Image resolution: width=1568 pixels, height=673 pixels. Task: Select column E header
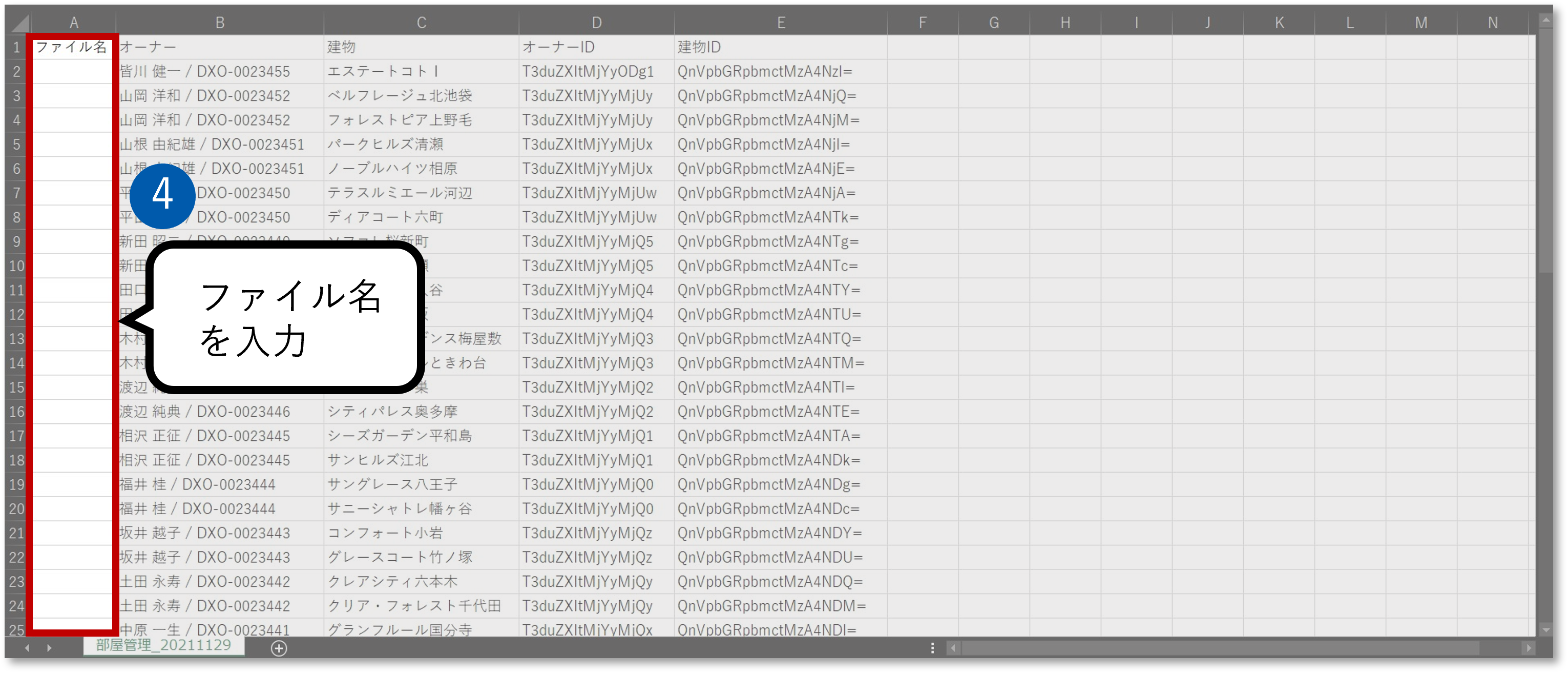click(x=780, y=23)
